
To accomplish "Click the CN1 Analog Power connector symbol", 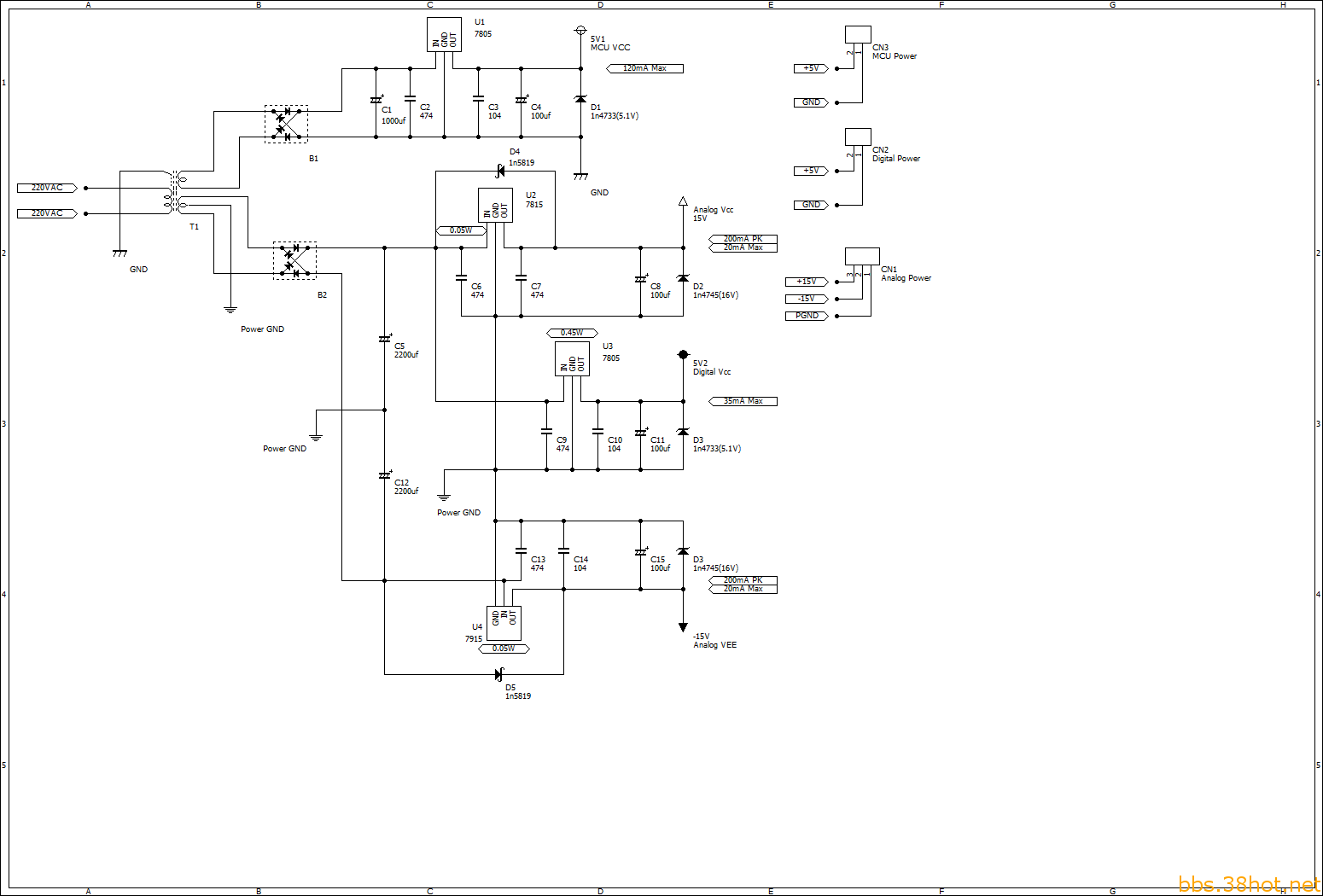I will pos(862,257).
